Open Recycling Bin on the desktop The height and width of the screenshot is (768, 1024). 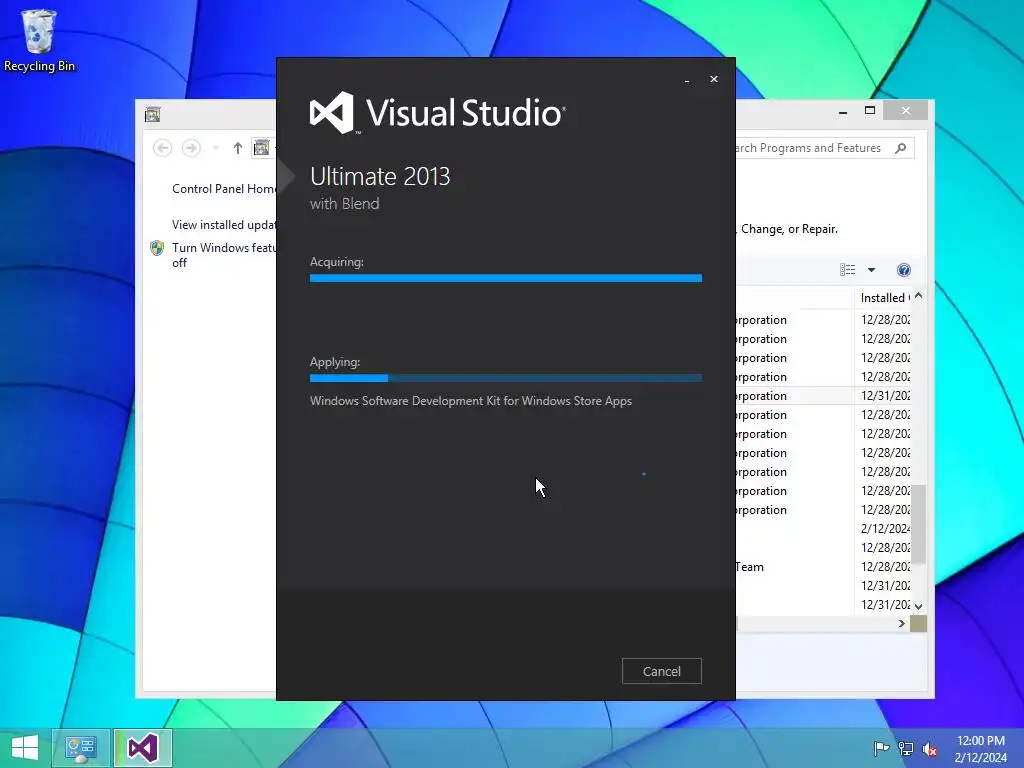(39, 40)
